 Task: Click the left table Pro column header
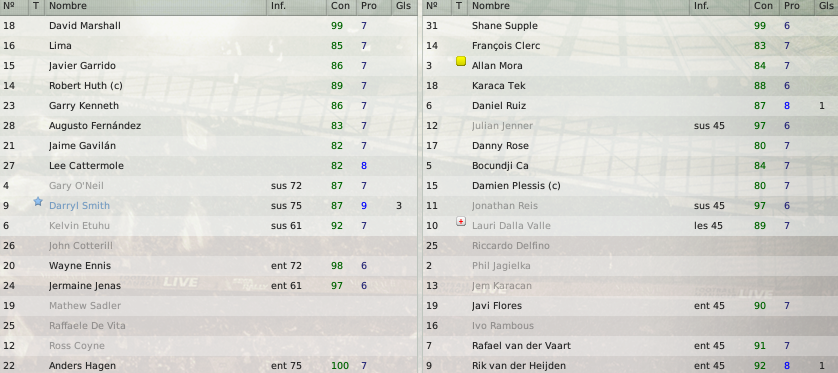pyautogui.click(x=369, y=6)
